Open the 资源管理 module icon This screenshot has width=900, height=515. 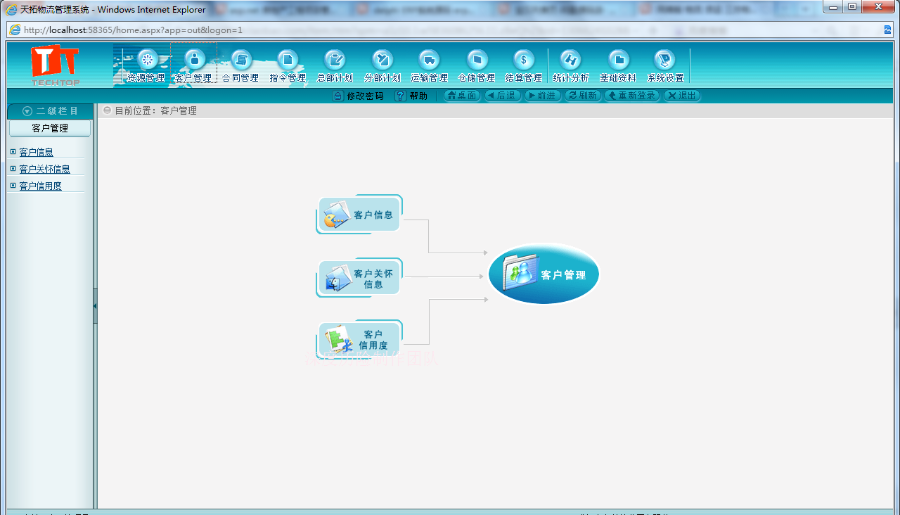point(147,60)
